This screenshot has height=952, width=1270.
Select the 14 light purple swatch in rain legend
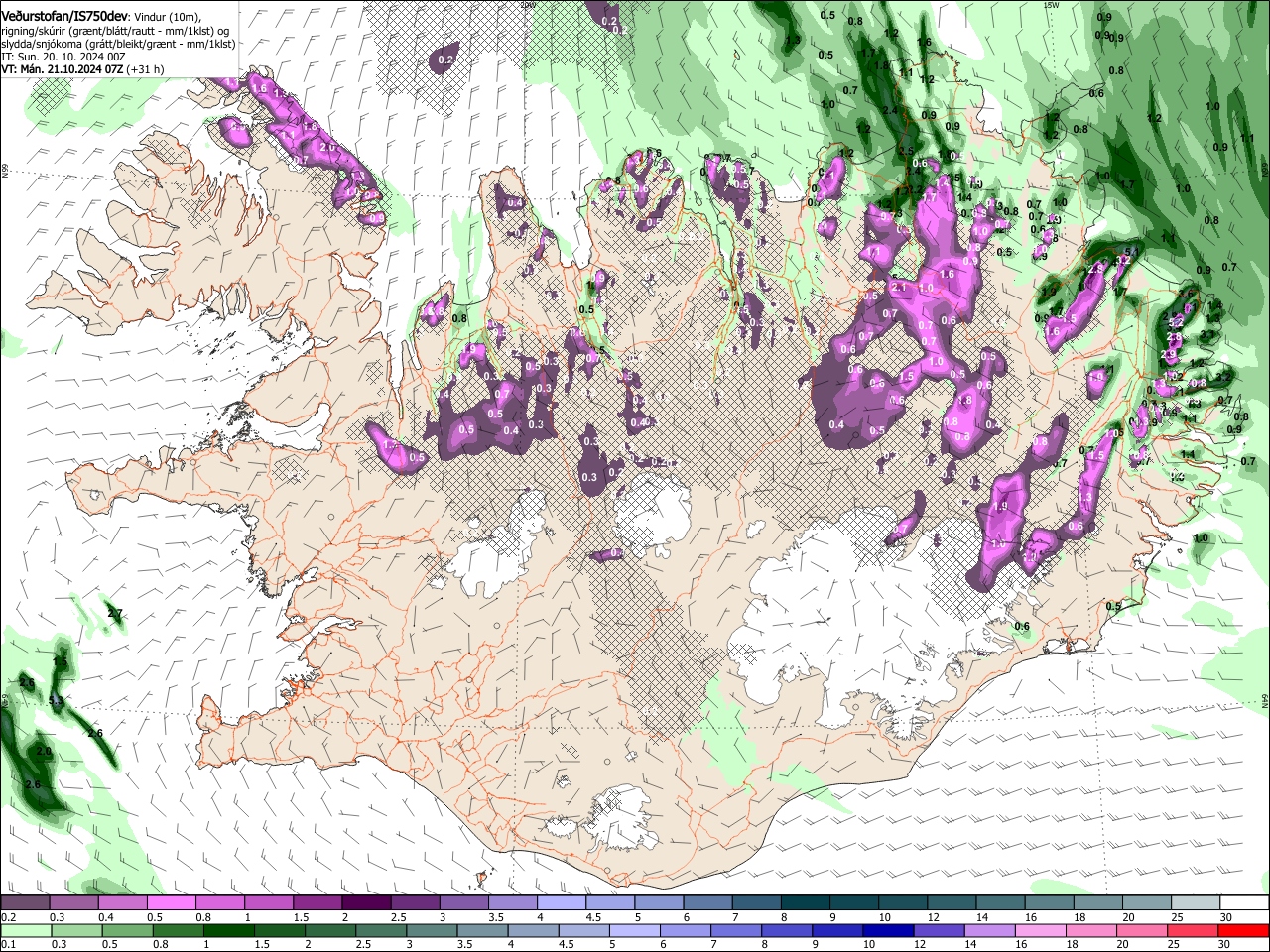point(990,930)
